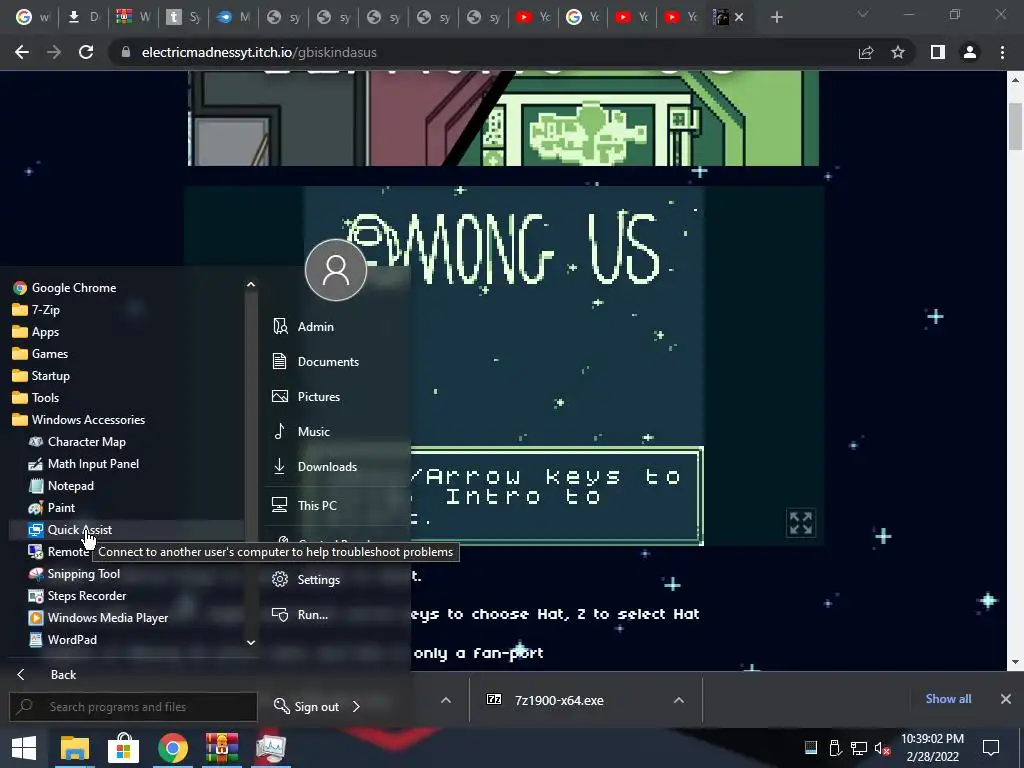This screenshot has height=768, width=1024.
Task: Open the 7z1900-x64.exe downloaded file
Action: [x=559, y=700]
